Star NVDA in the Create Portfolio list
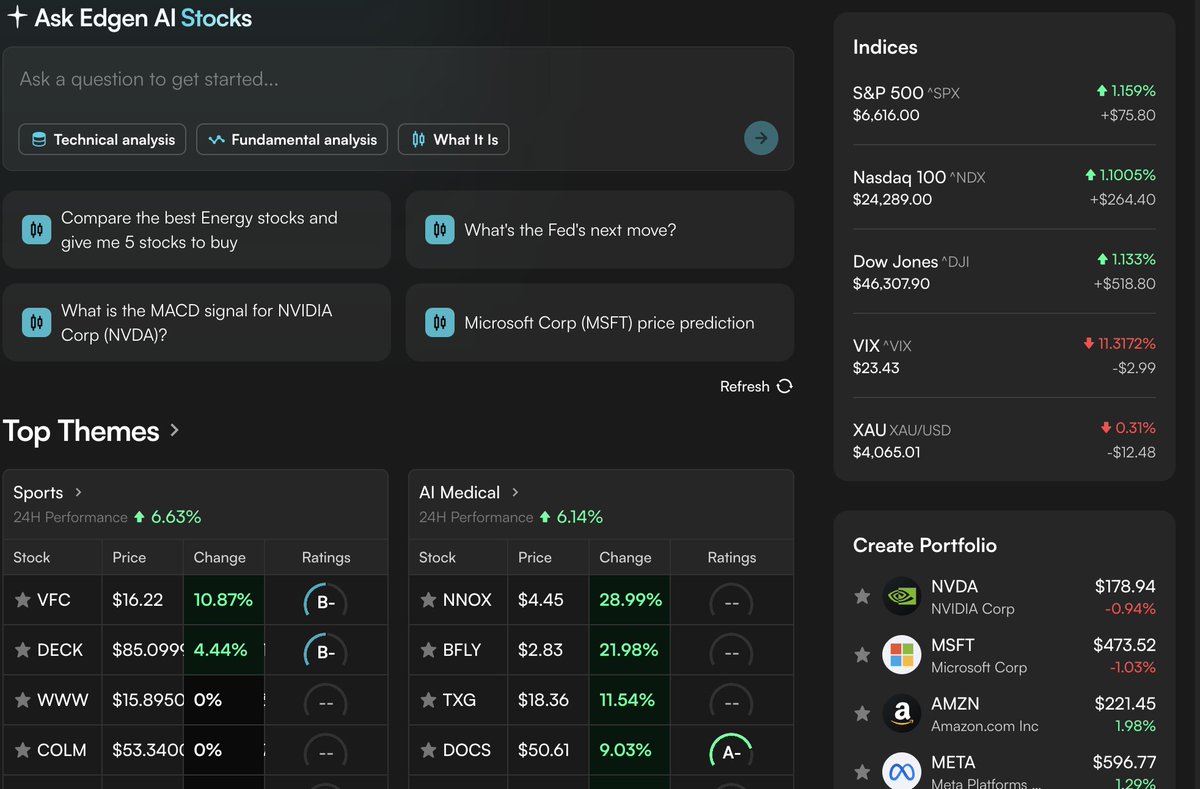Viewport: 1200px width, 789px height. click(x=862, y=595)
